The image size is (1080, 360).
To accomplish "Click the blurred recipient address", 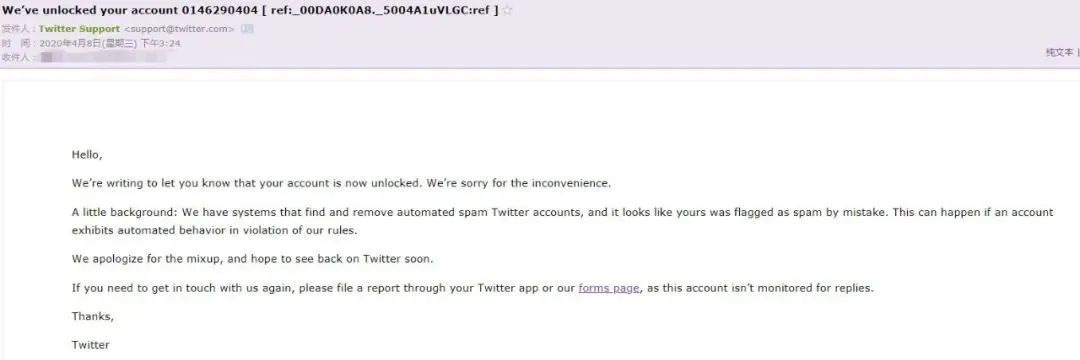I will tap(103, 57).
